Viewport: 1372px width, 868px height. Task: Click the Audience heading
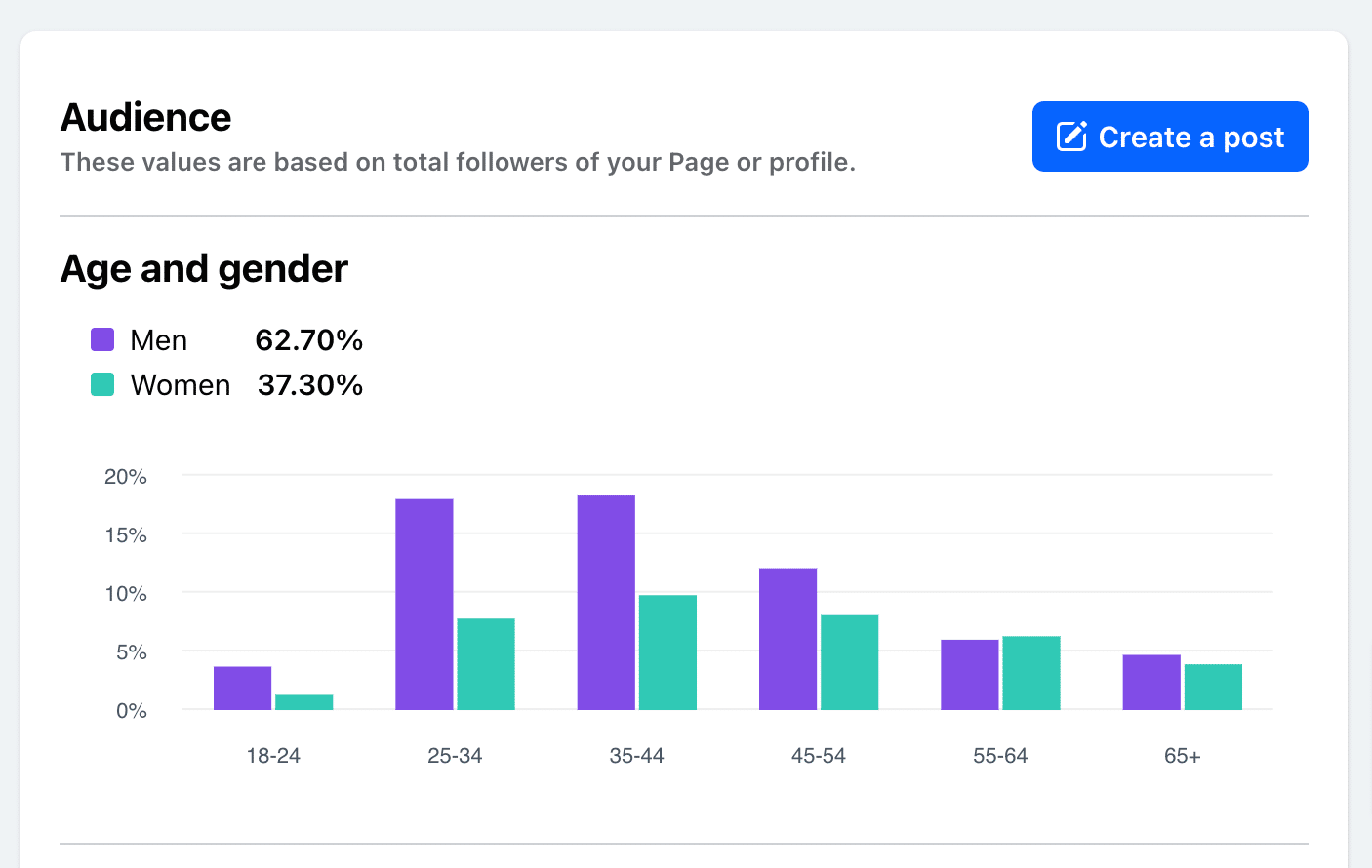click(145, 117)
